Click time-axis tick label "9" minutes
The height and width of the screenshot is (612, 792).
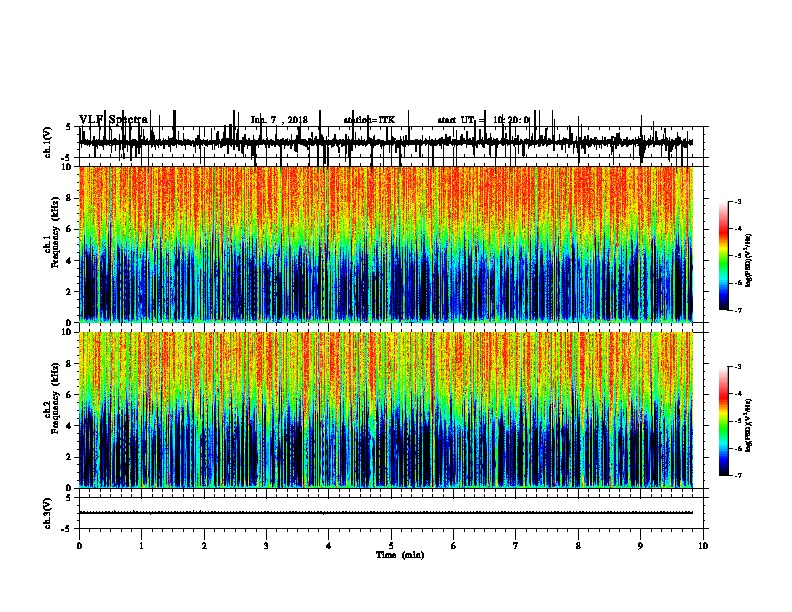point(640,546)
